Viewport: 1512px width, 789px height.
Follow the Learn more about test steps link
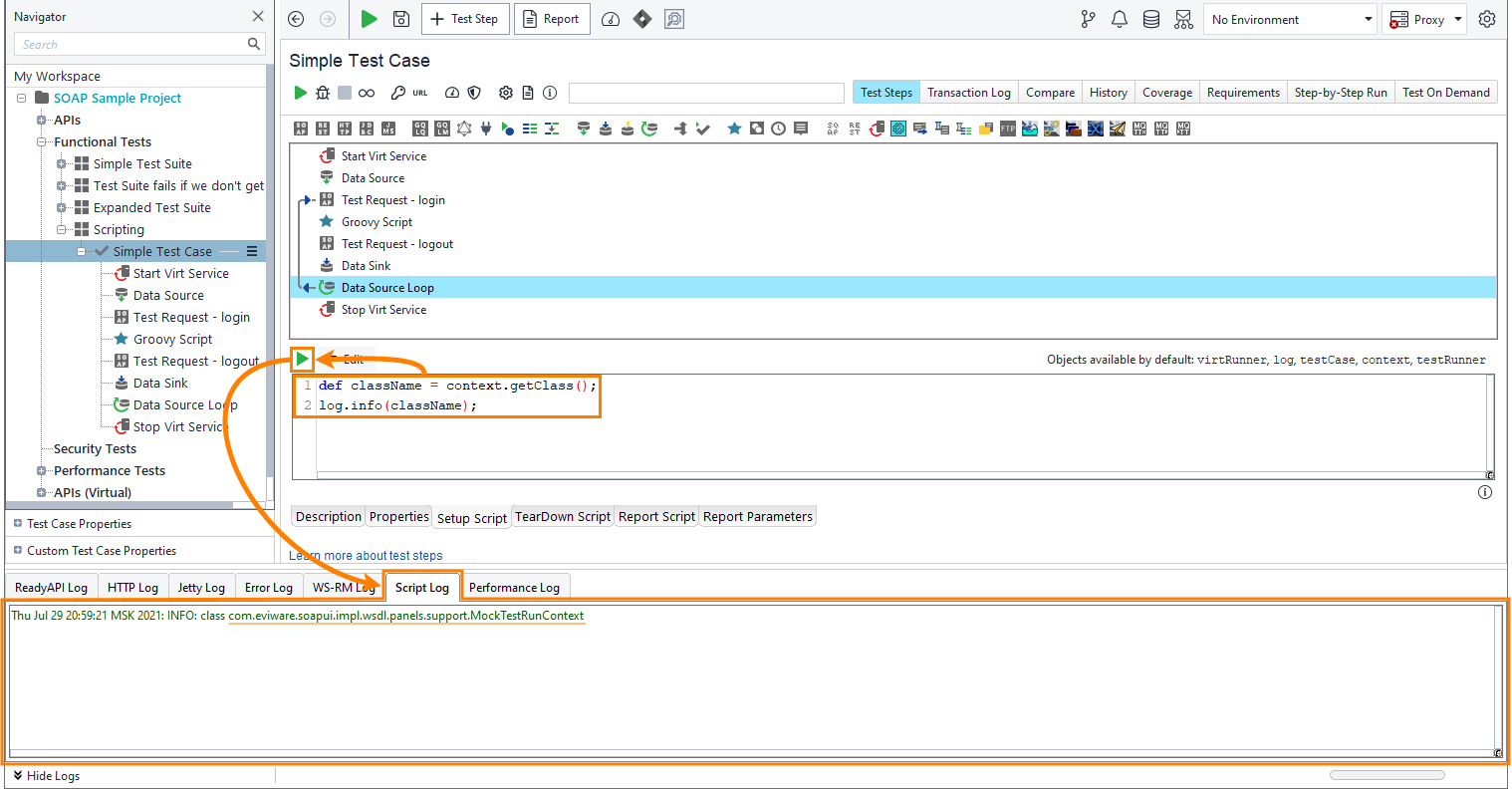[366, 556]
